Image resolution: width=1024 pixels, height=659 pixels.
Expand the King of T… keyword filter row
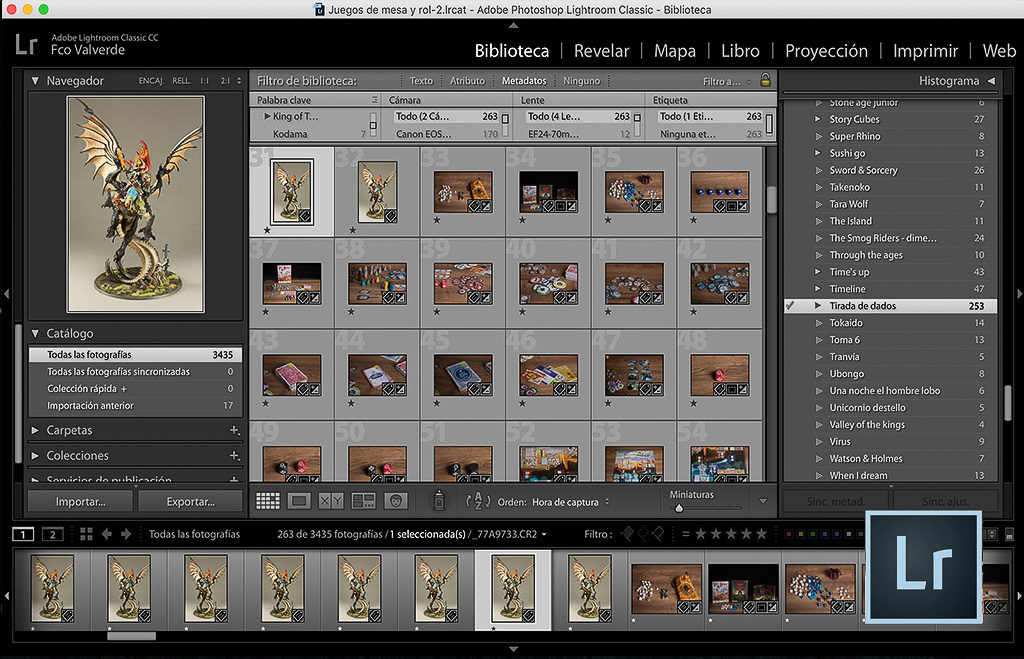[267, 116]
